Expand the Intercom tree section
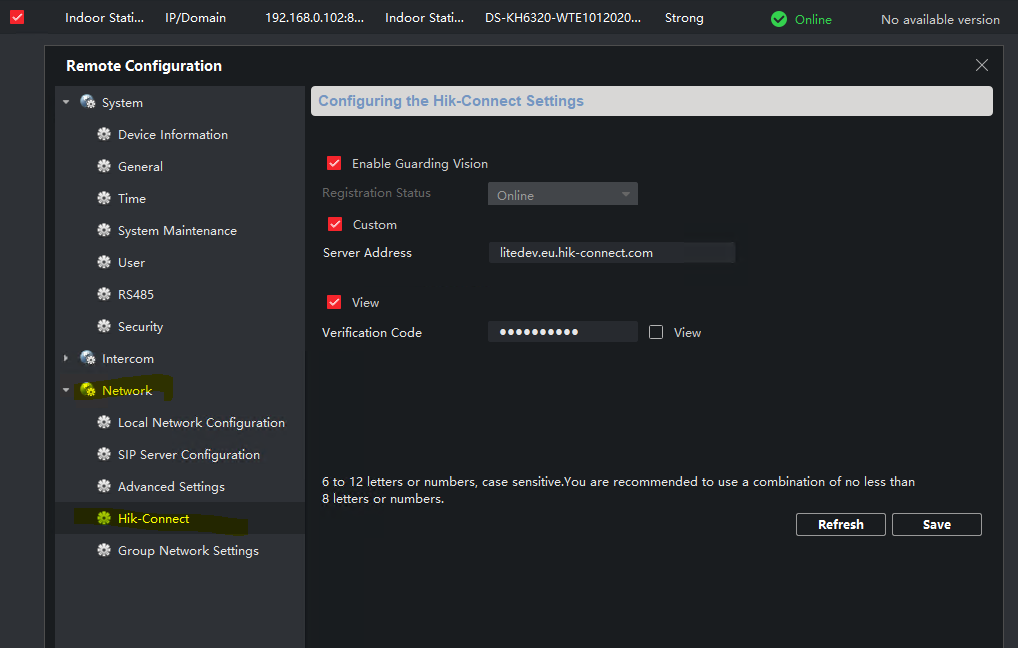Screen dimensions: 1018x648 point(67,358)
